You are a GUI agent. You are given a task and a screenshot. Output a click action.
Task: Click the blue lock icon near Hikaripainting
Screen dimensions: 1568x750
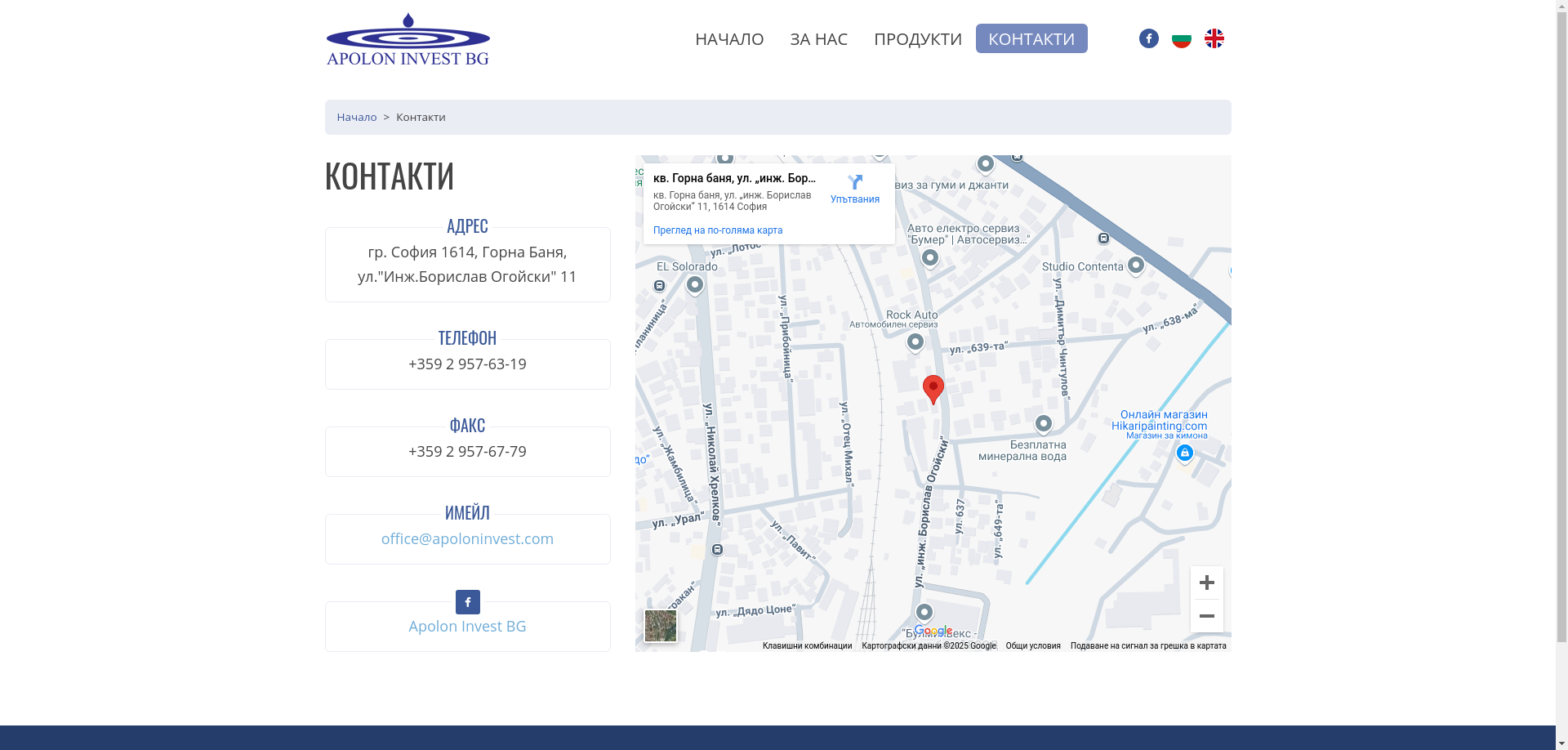click(x=1185, y=453)
